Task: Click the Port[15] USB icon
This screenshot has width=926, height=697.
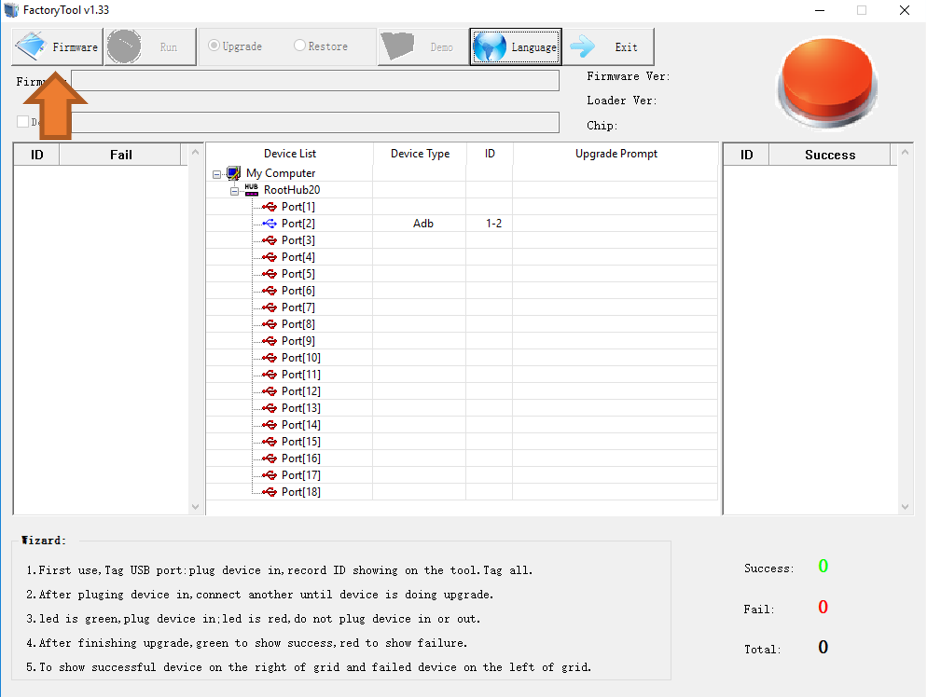Action: (269, 442)
